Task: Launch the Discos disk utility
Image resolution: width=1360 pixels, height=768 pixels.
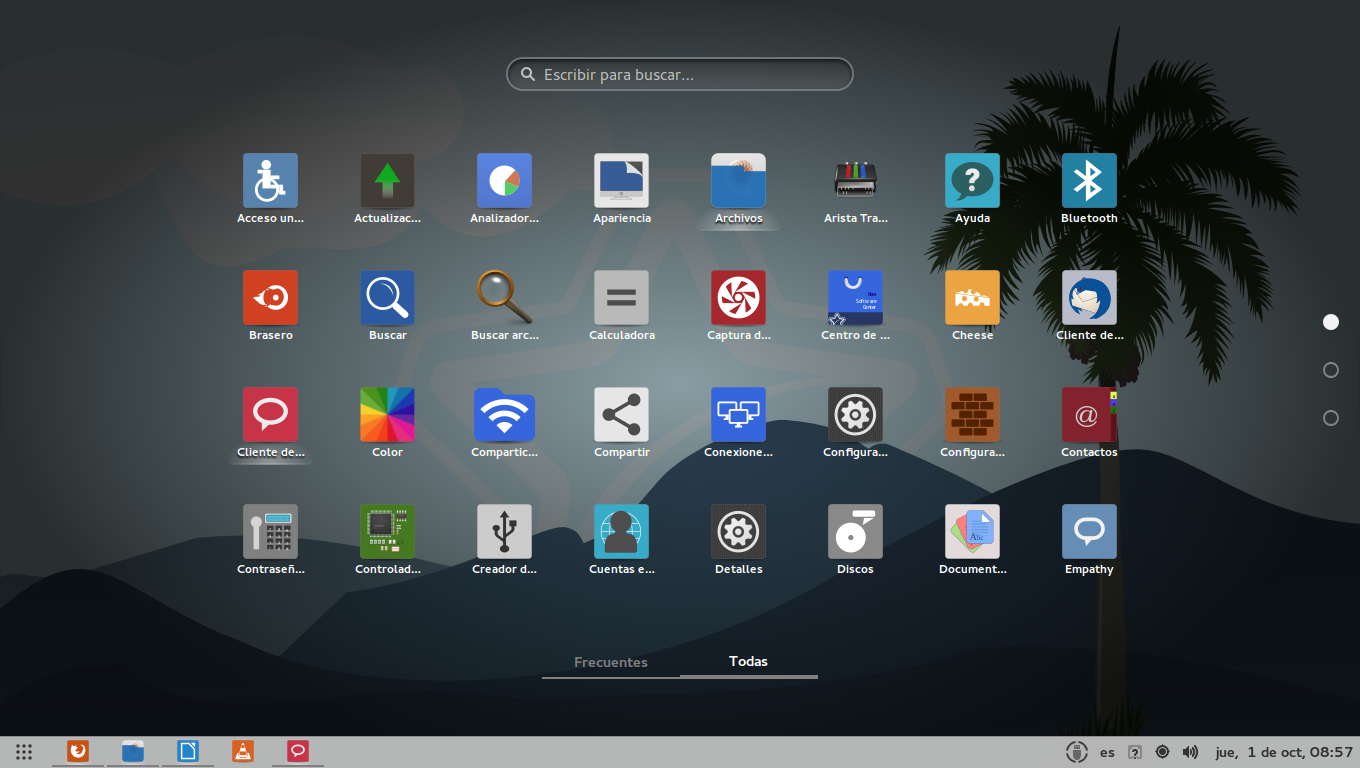Action: [x=855, y=532]
